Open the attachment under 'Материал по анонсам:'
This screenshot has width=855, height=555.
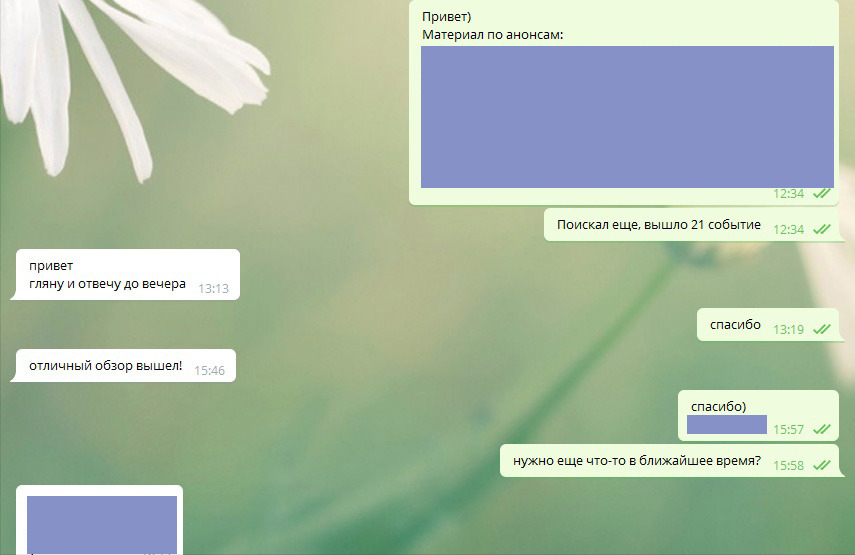point(627,117)
